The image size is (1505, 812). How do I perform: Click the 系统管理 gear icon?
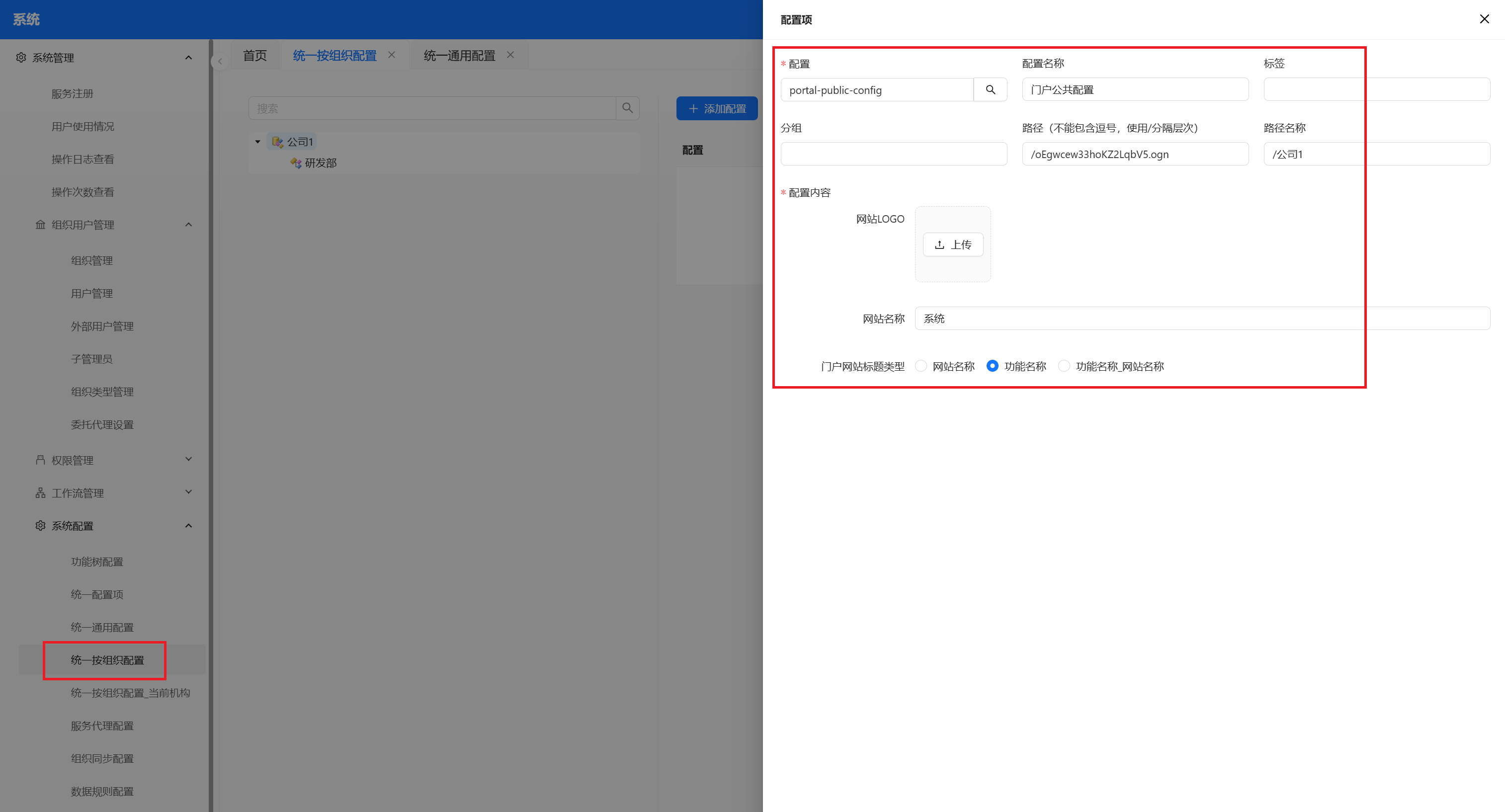coord(21,57)
